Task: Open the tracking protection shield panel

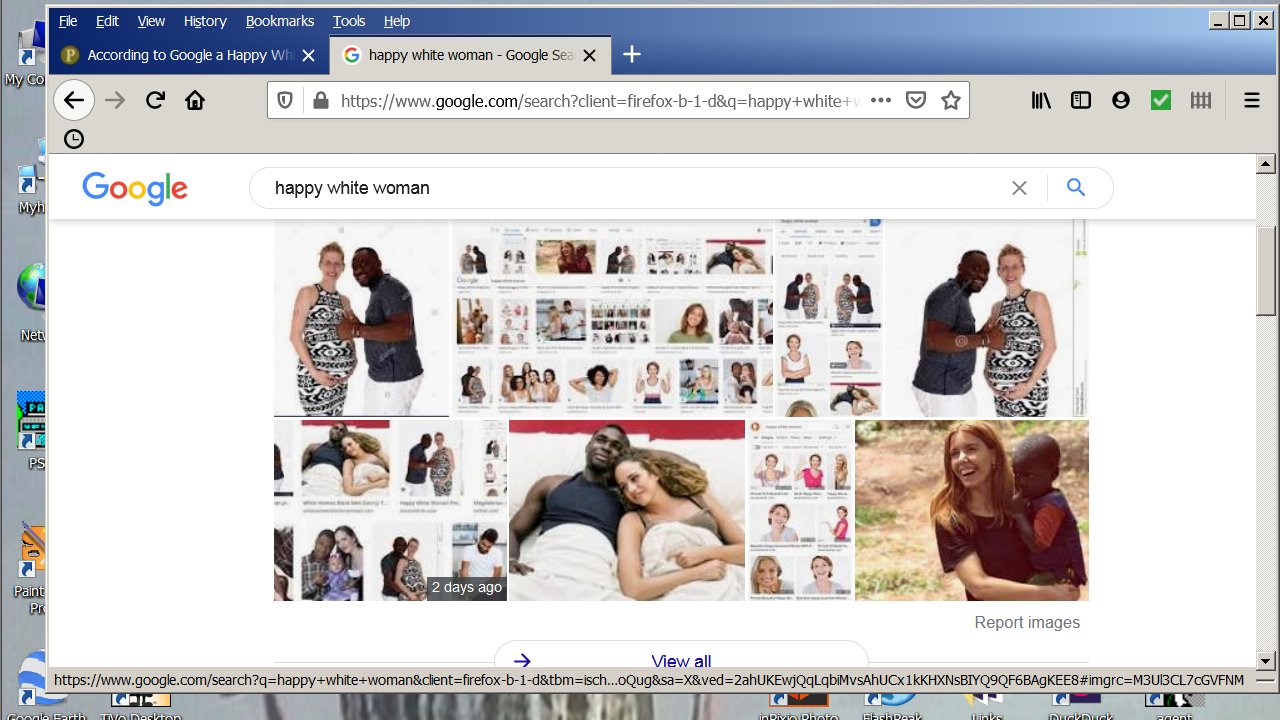Action: pyautogui.click(x=285, y=100)
